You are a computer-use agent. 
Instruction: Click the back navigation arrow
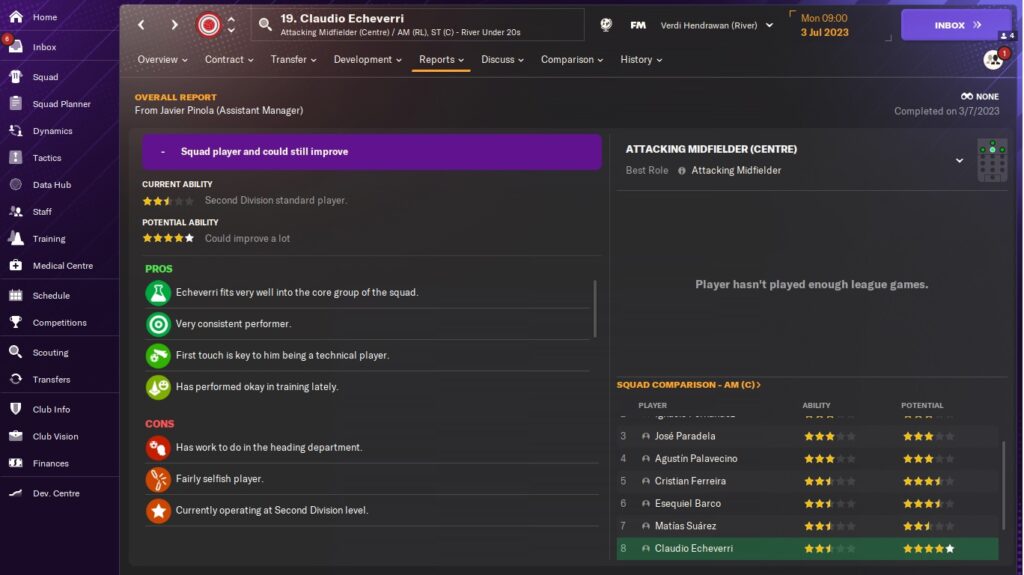[x=141, y=25]
